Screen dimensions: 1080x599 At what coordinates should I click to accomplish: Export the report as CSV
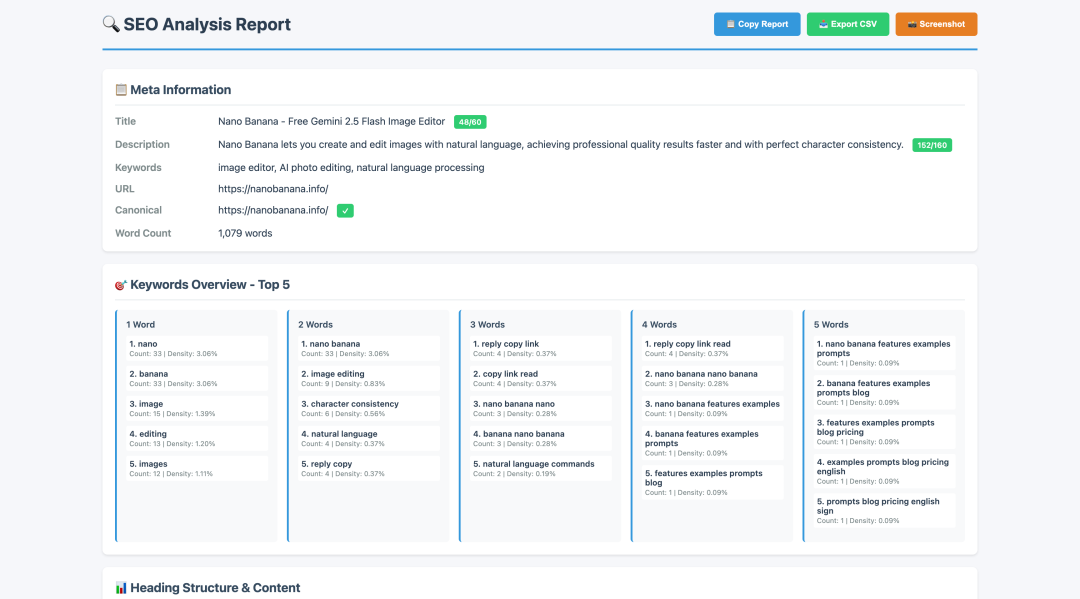(848, 24)
